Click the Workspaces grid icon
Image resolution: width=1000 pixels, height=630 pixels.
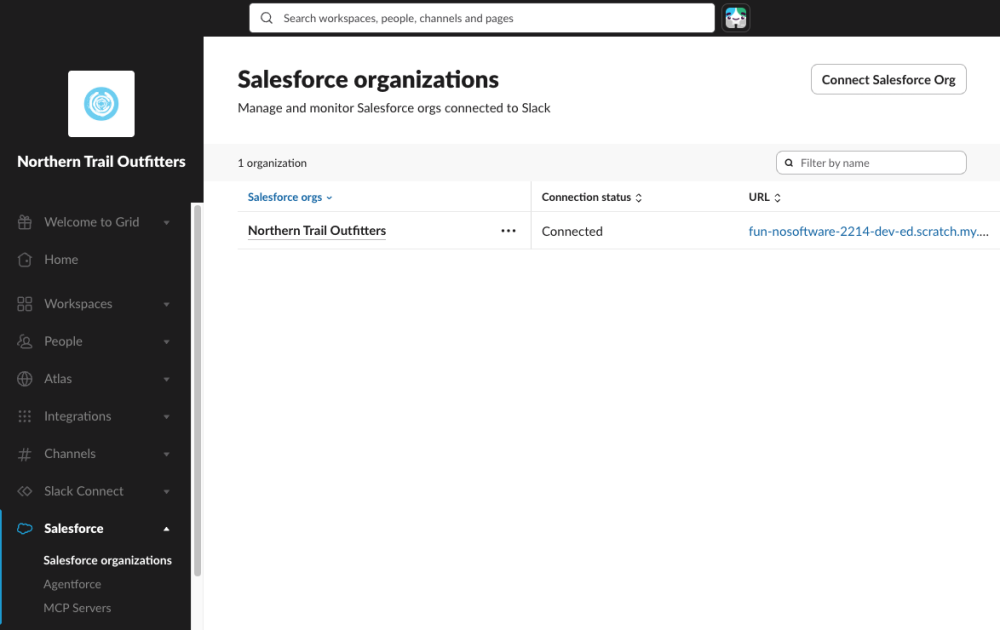point(25,304)
